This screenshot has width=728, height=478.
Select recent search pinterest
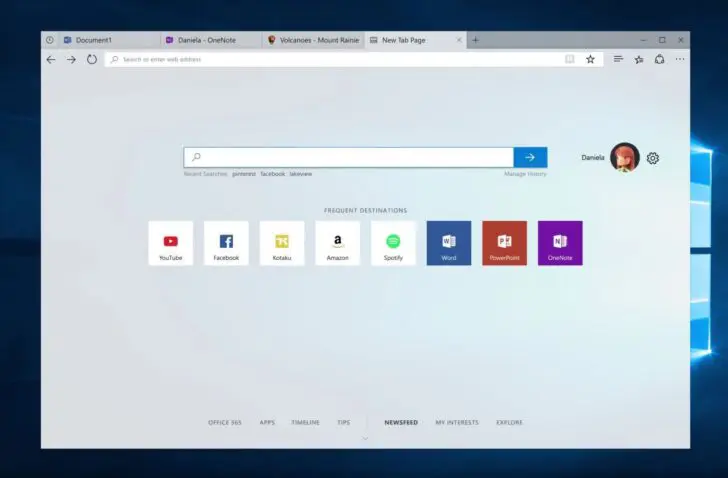tap(244, 174)
